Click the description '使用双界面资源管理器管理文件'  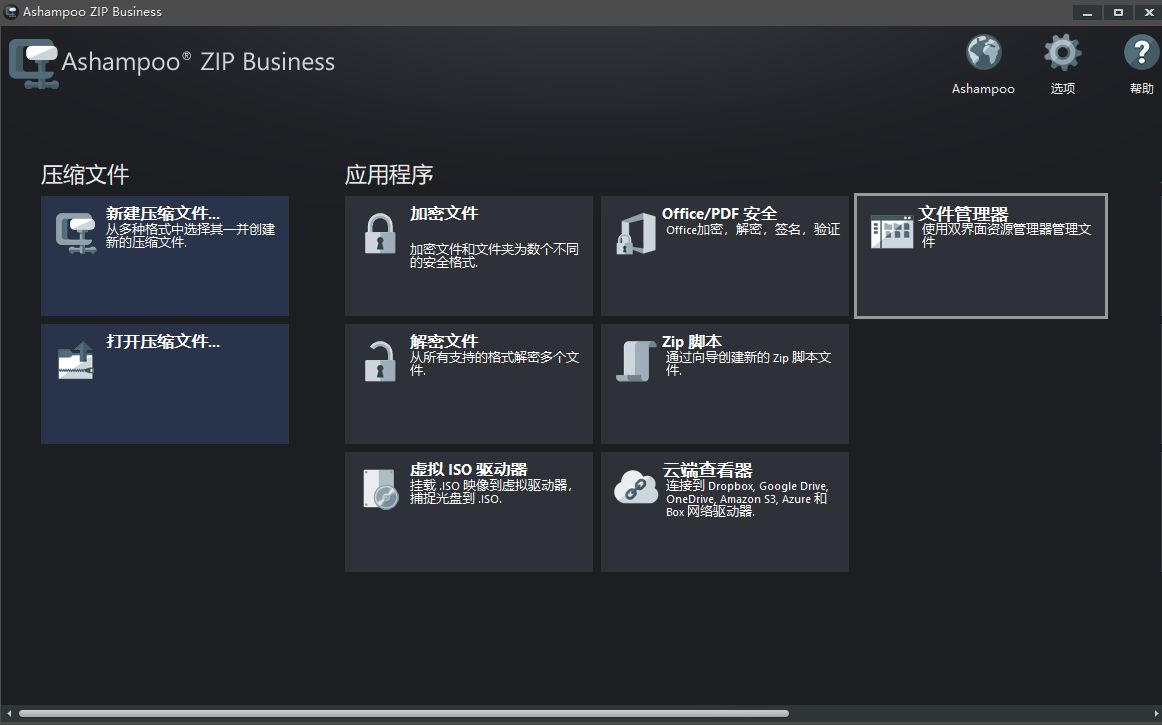(x=1006, y=236)
